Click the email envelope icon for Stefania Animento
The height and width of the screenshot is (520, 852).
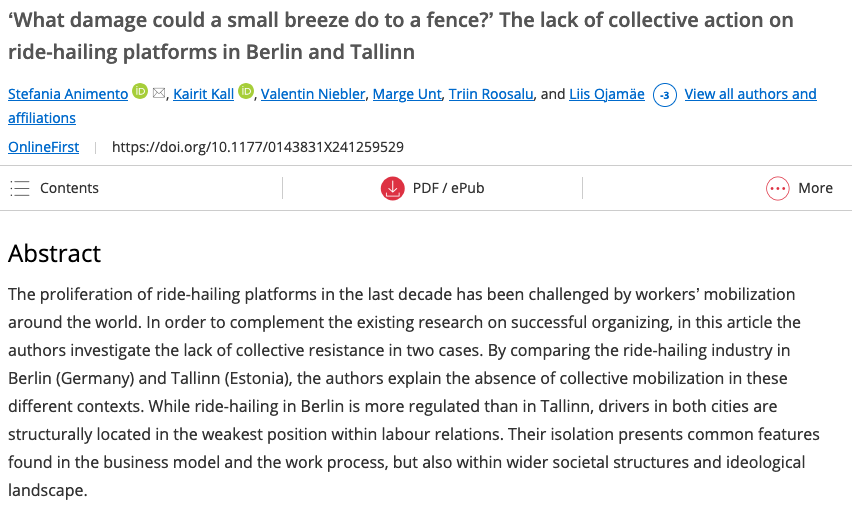(x=159, y=93)
